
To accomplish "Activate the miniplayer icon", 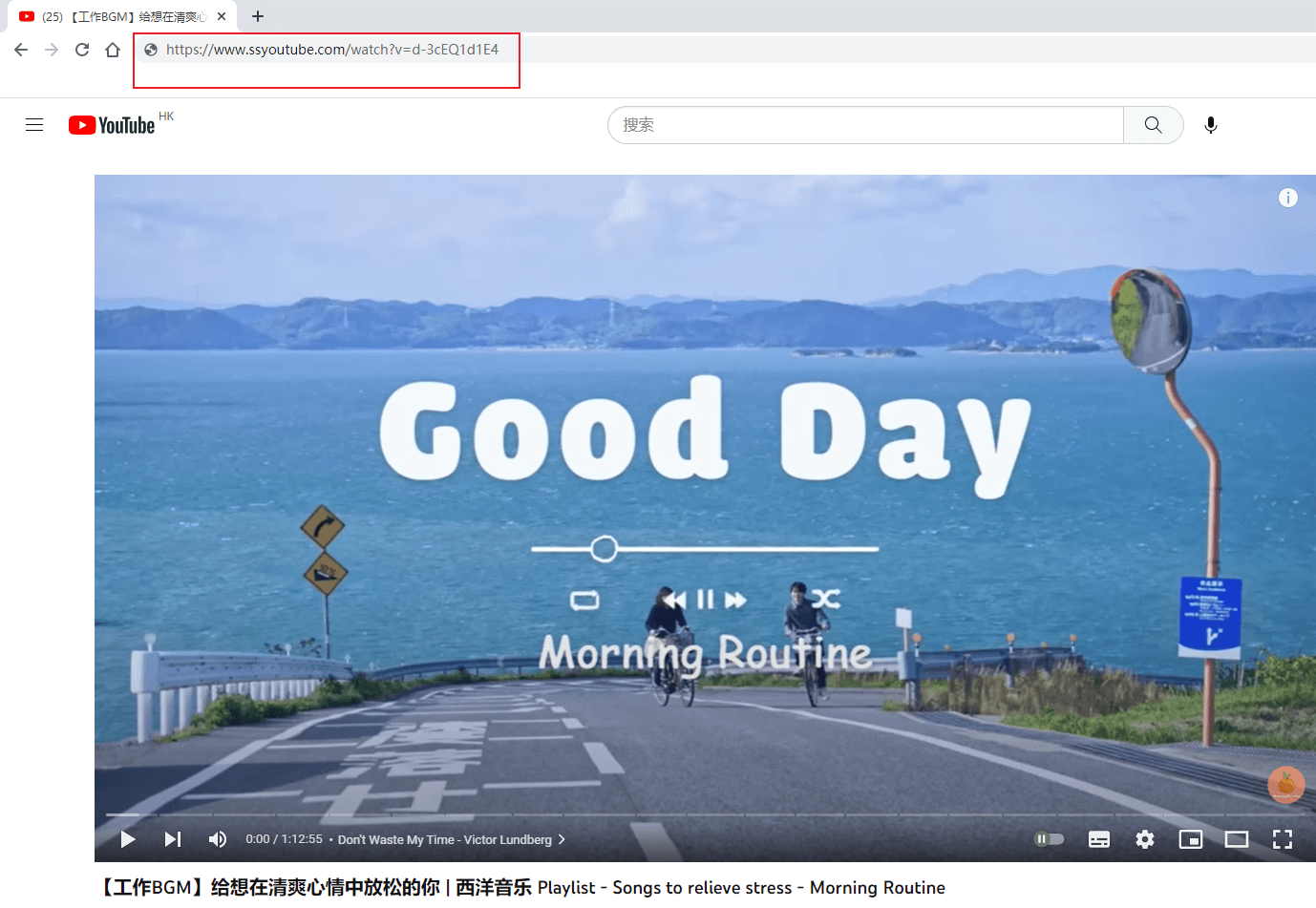I will [x=1190, y=839].
